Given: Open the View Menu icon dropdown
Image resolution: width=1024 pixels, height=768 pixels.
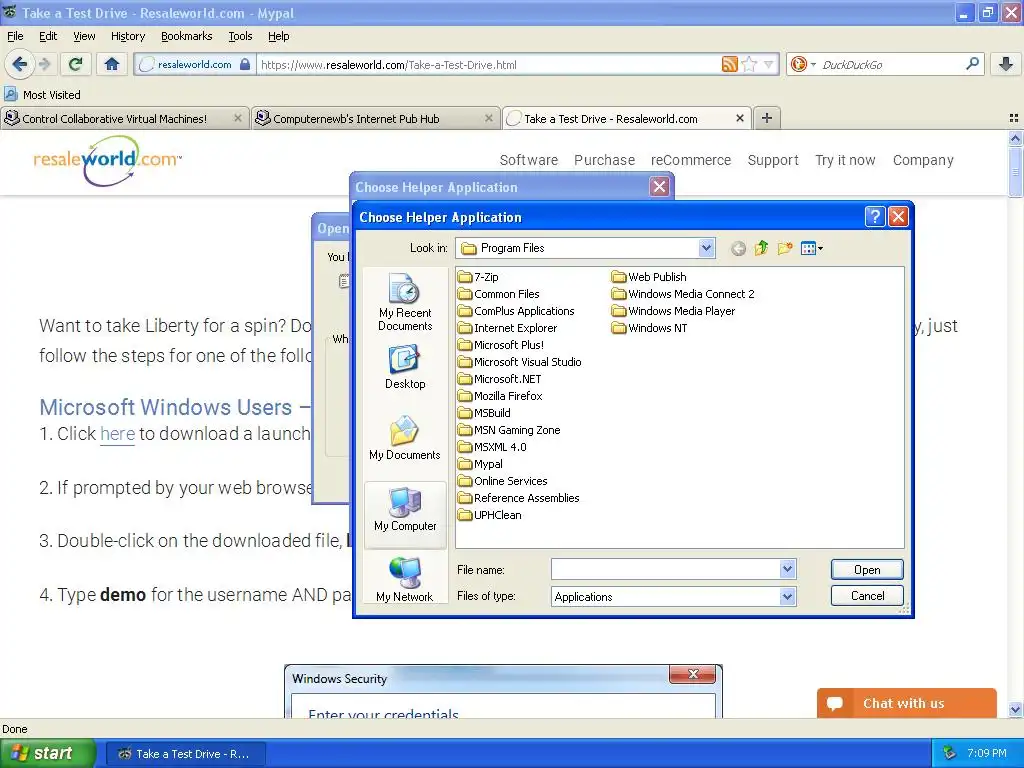Looking at the screenshot, I should pyautogui.click(x=812, y=248).
